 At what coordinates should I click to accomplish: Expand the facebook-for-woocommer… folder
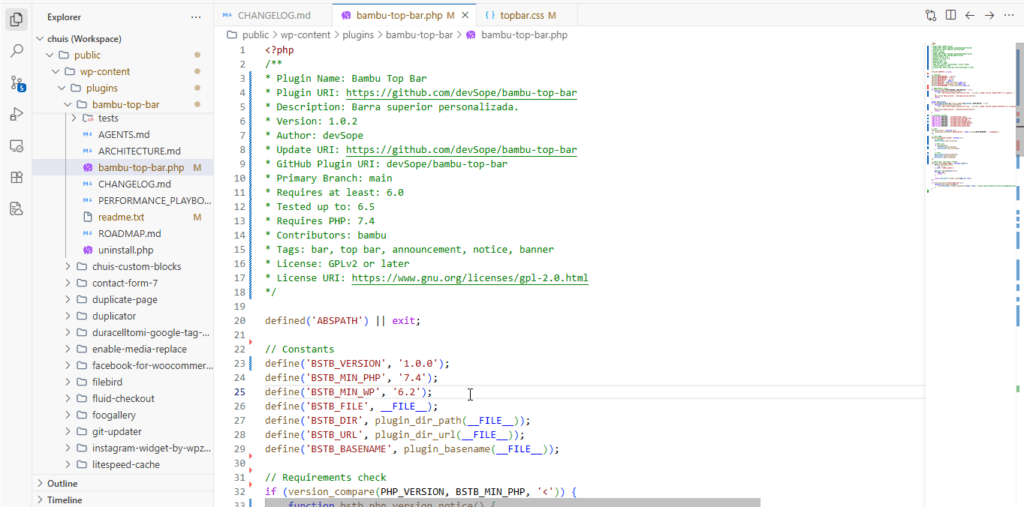coord(68,365)
